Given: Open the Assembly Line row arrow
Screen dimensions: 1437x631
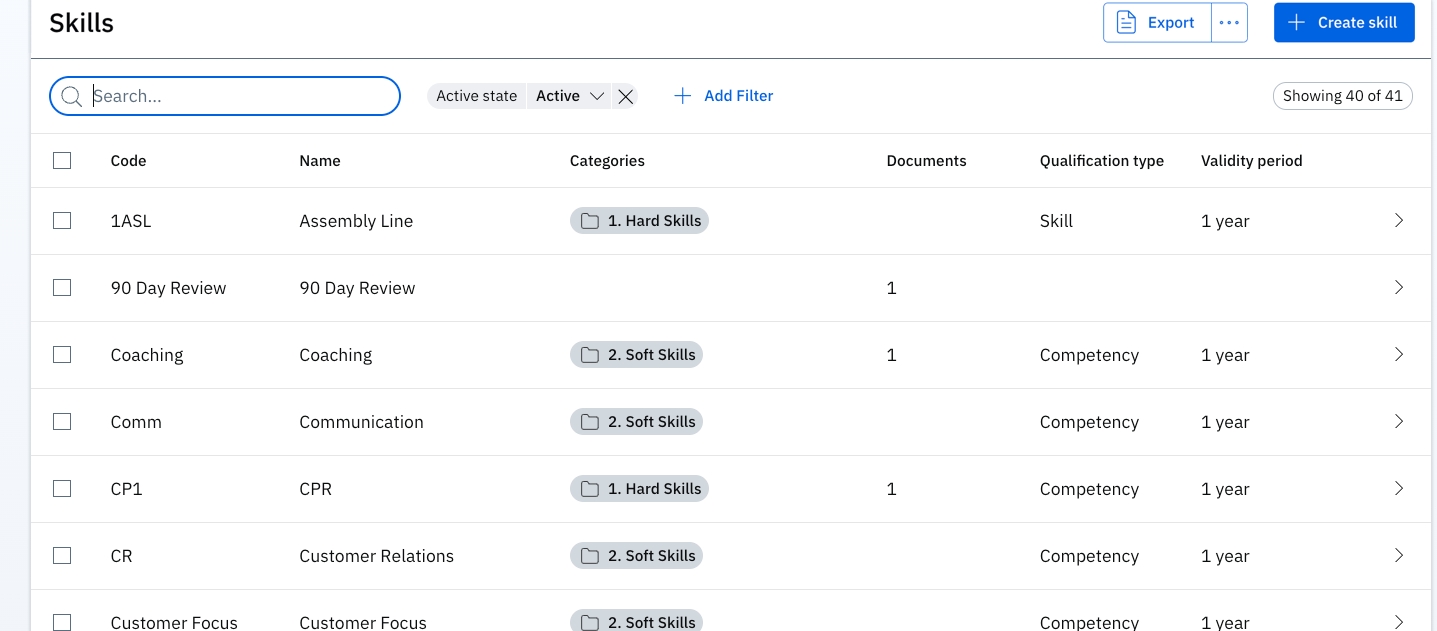Looking at the screenshot, I should (x=1399, y=221).
